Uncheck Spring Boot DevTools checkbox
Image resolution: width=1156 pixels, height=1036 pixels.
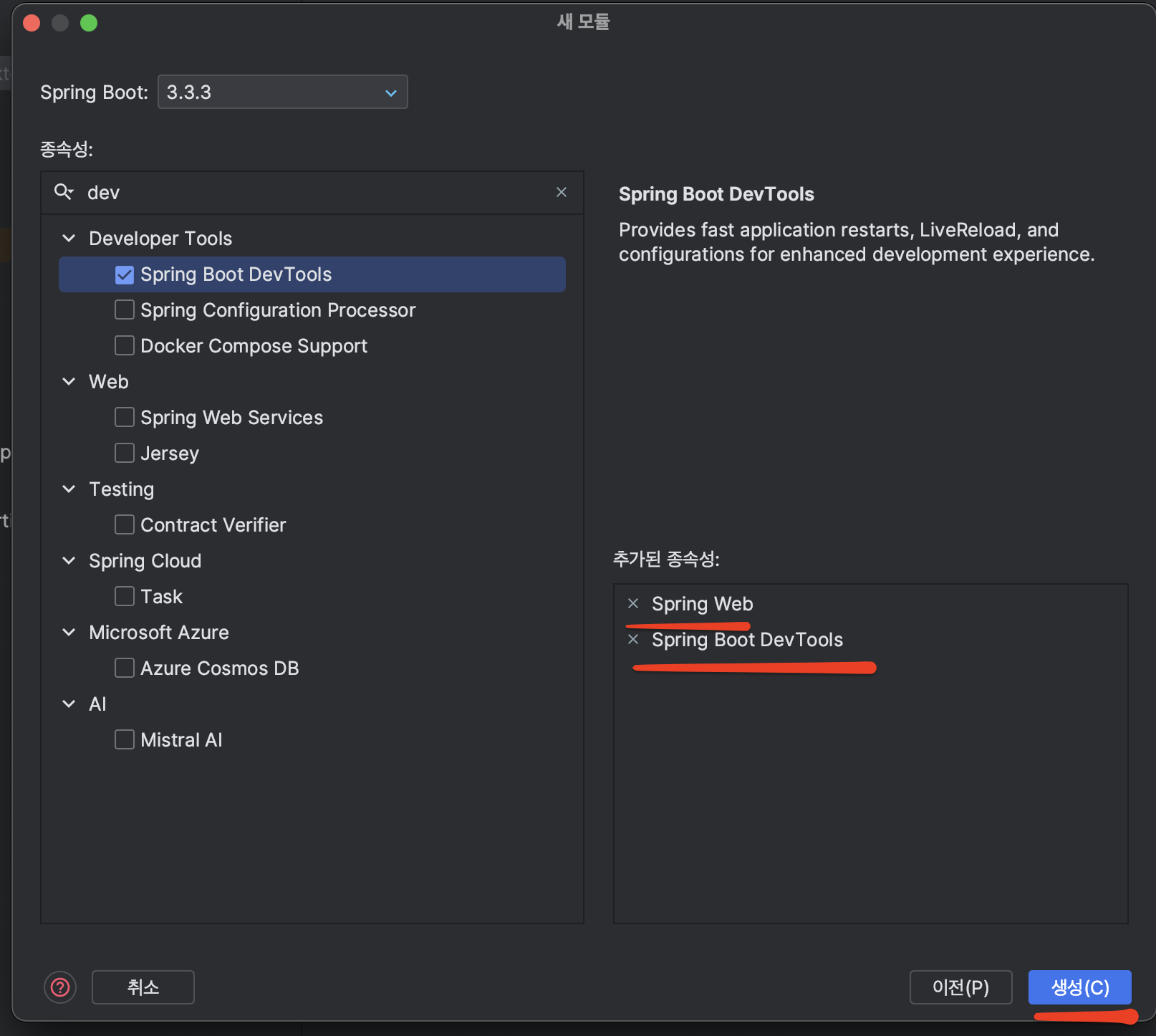coord(125,274)
